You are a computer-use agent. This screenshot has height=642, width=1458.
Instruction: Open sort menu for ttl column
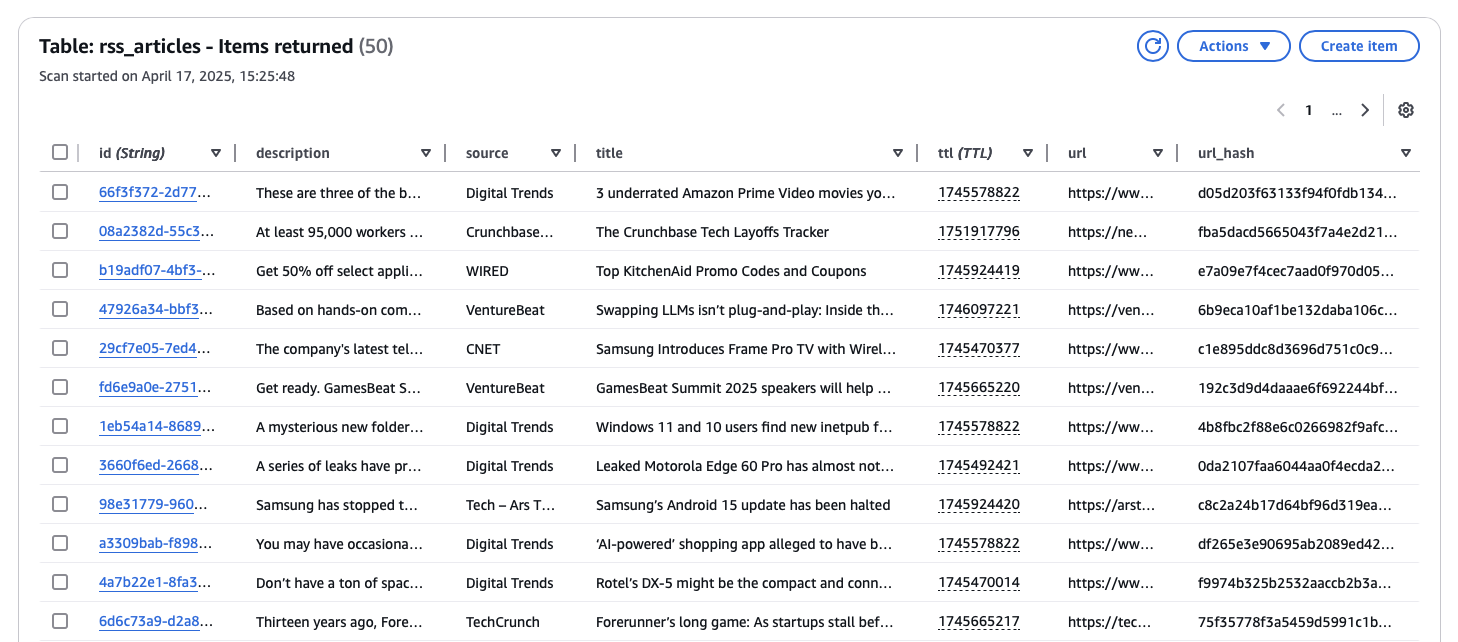pyautogui.click(x=1028, y=153)
